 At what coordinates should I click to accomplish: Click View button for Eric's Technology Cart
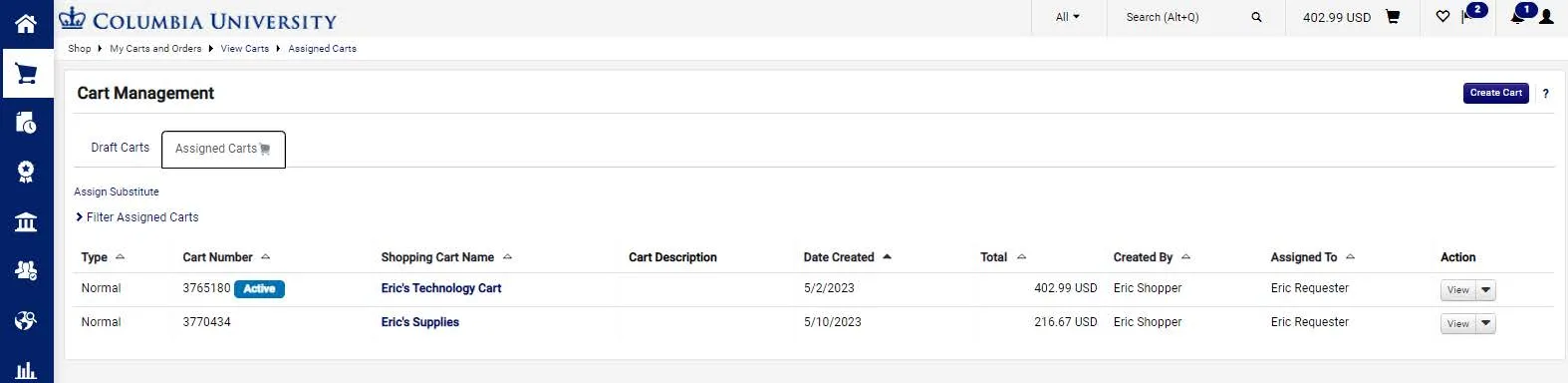click(1458, 290)
